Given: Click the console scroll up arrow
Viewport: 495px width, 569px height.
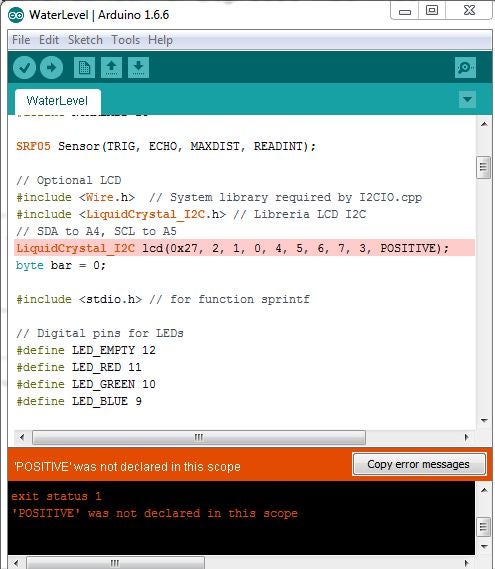Looking at the screenshot, I should tap(484, 490).
